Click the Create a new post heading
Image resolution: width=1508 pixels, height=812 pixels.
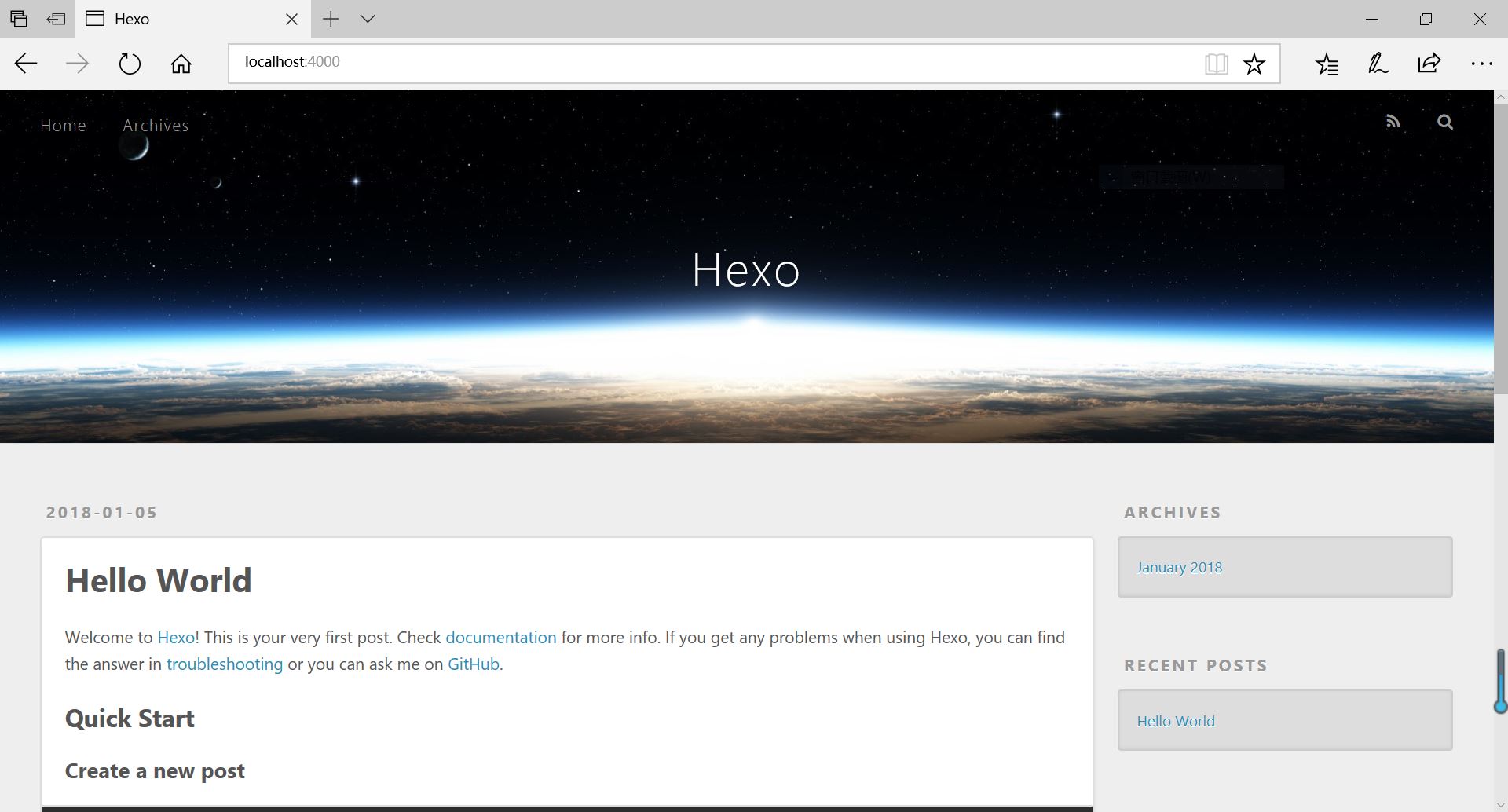tap(155, 771)
